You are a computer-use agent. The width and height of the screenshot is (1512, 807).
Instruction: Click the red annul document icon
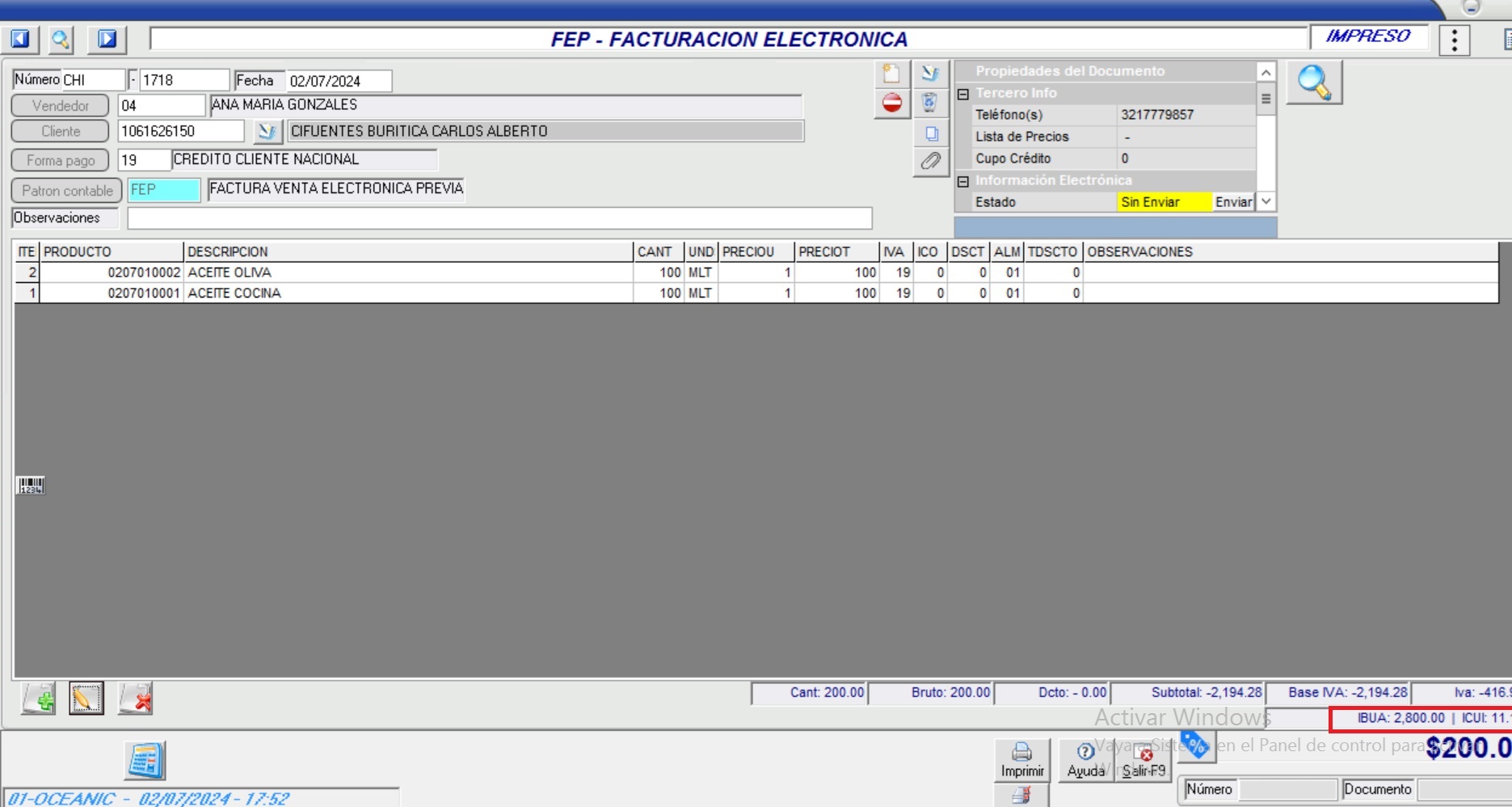(891, 104)
